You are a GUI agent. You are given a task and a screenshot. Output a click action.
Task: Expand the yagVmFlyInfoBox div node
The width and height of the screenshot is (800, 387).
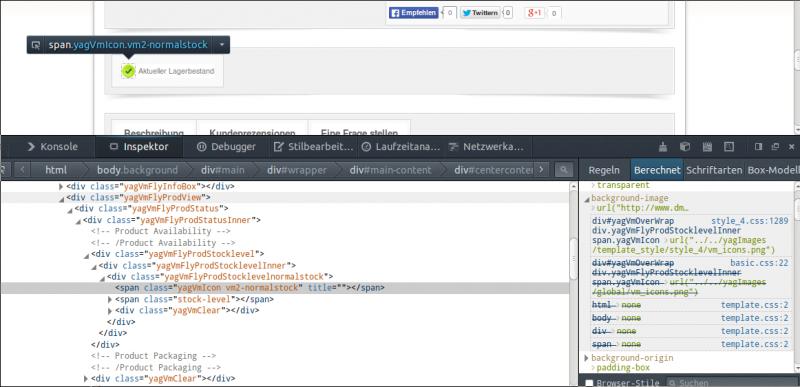(61, 187)
